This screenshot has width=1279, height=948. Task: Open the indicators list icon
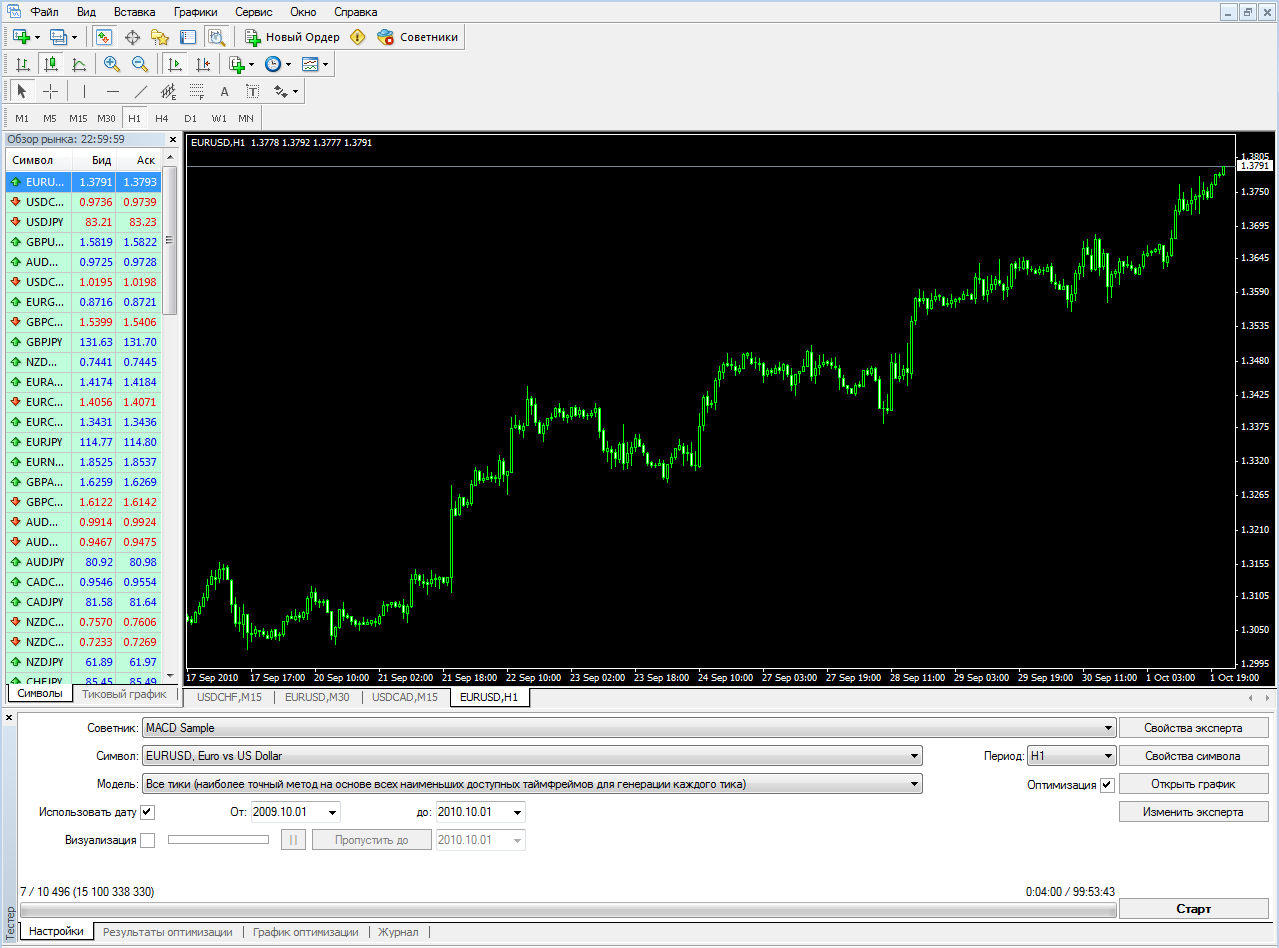click(236, 64)
